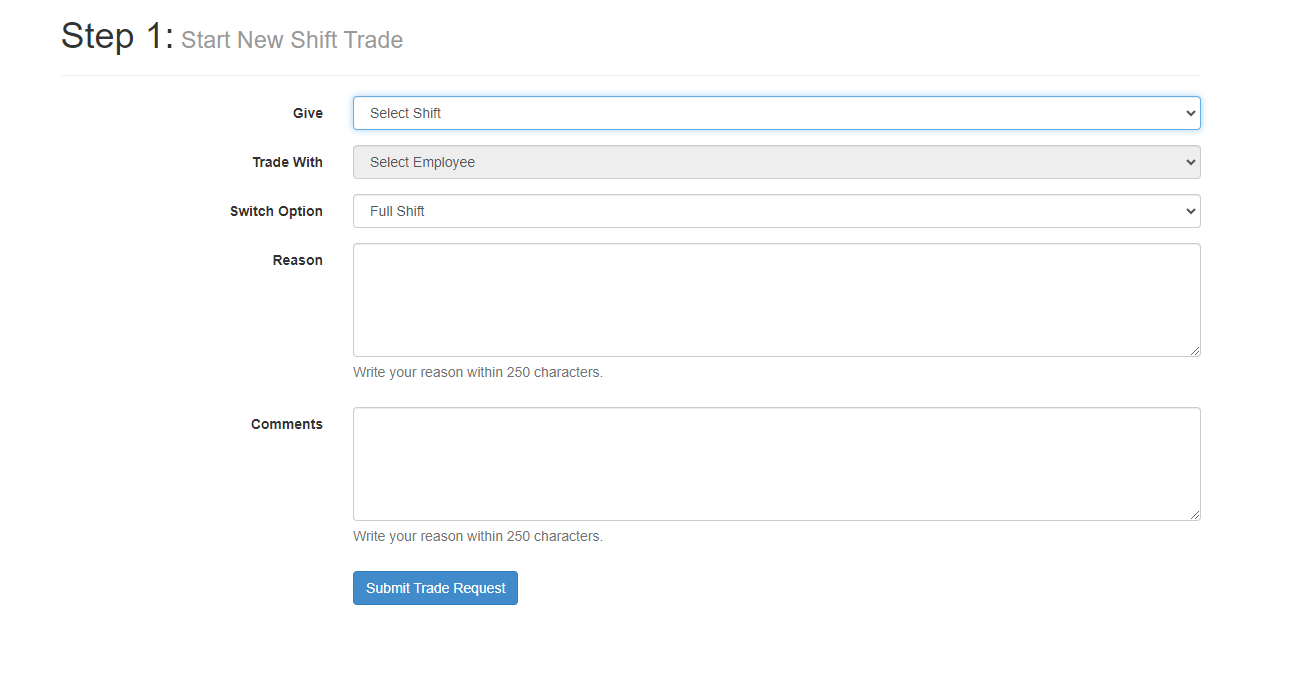The width and height of the screenshot is (1299, 677).
Task: Click the Comments label
Action: (x=287, y=424)
